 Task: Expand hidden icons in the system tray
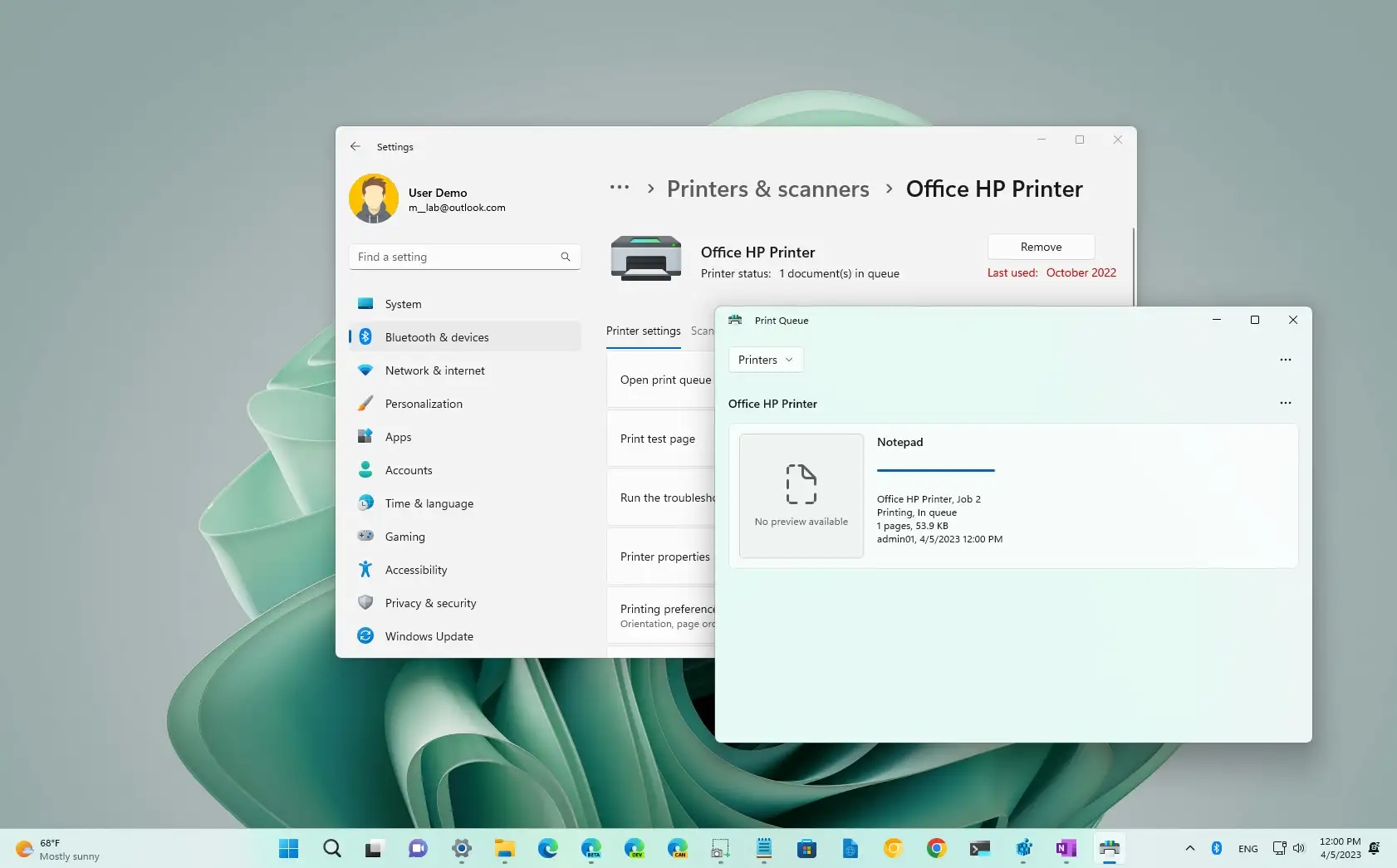click(1189, 848)
